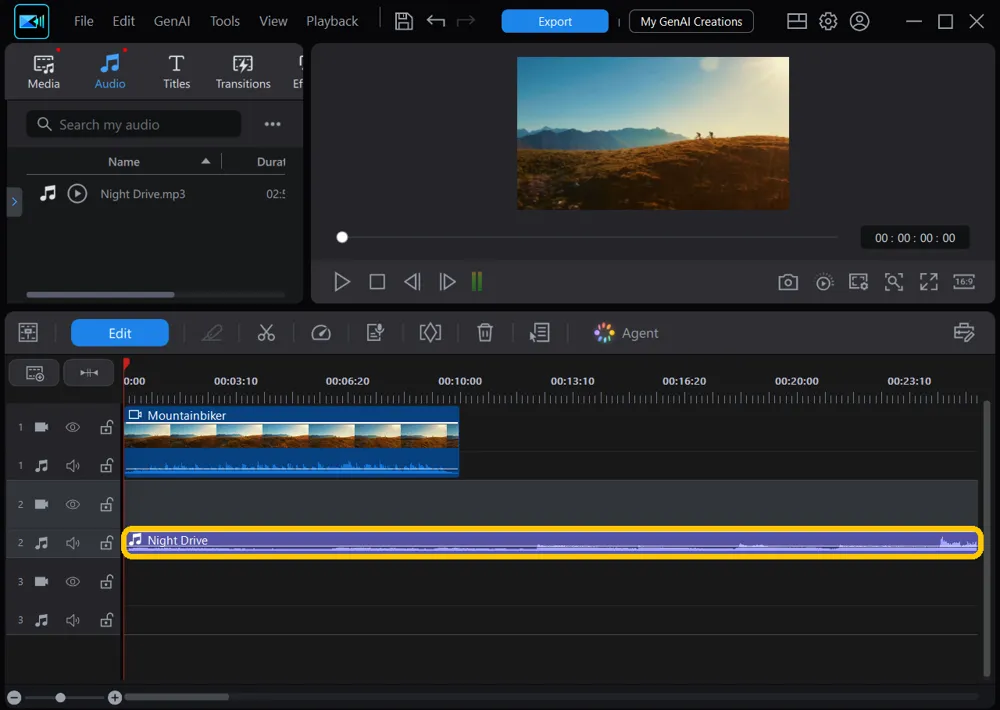
Task: Open the timeline layout settings icon
Action: pyautogui.click(x=964, y=332)
